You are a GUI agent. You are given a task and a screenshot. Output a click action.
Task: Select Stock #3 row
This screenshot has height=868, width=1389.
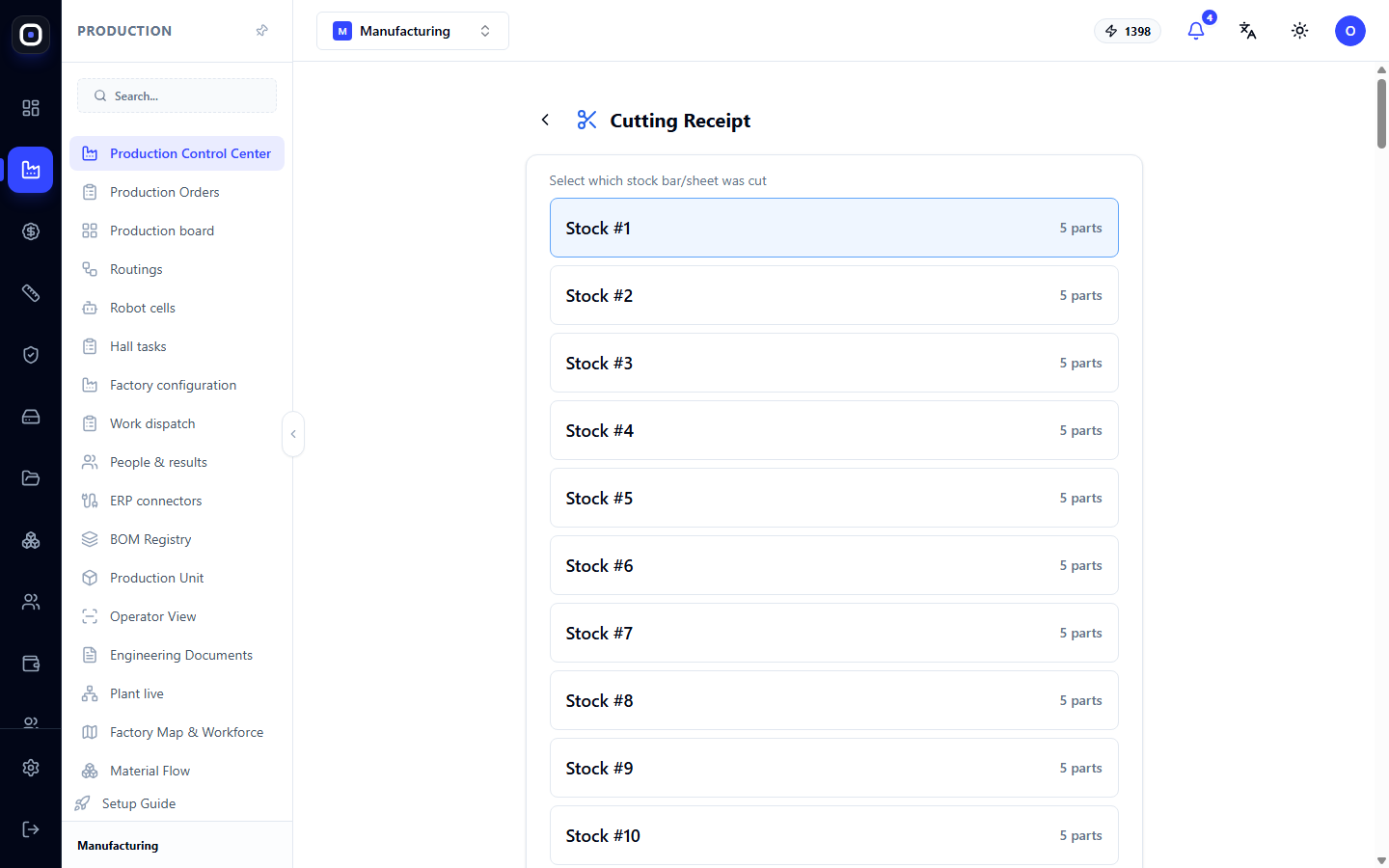pyautogui.click(x=834, y=363)
